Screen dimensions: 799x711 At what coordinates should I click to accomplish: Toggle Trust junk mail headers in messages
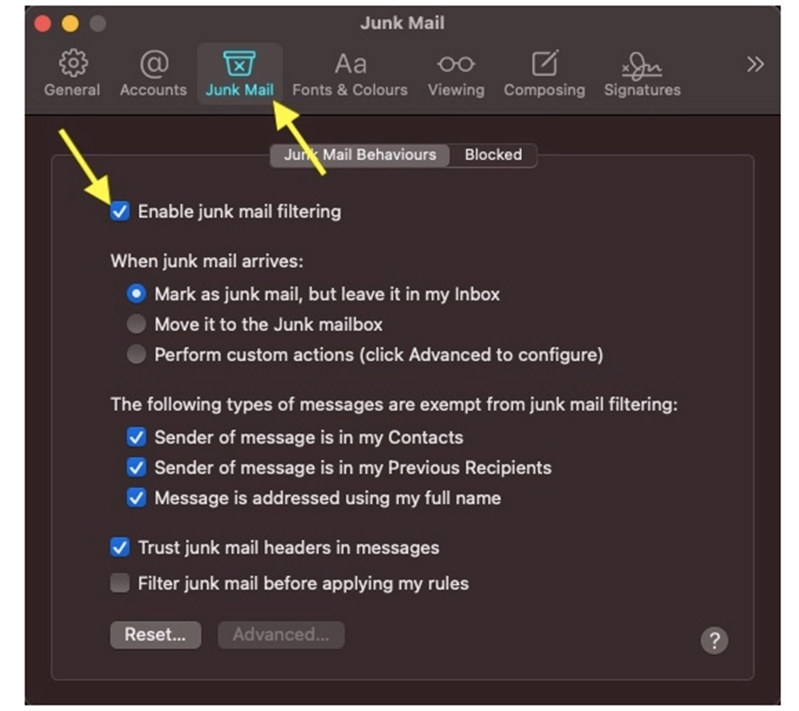(120, 547)
